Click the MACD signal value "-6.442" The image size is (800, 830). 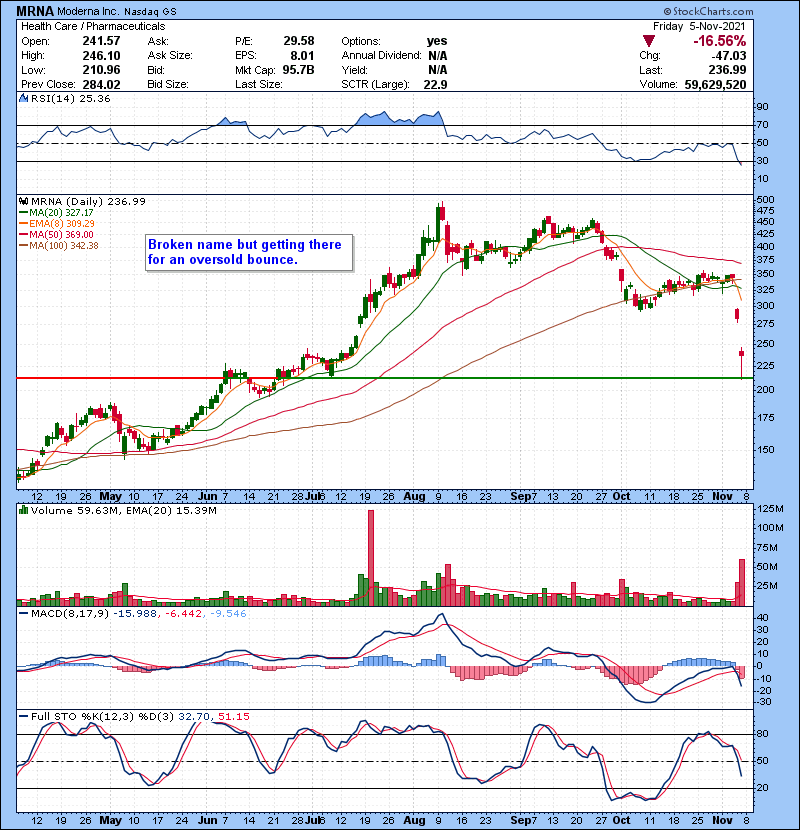(x=184, y=614)
